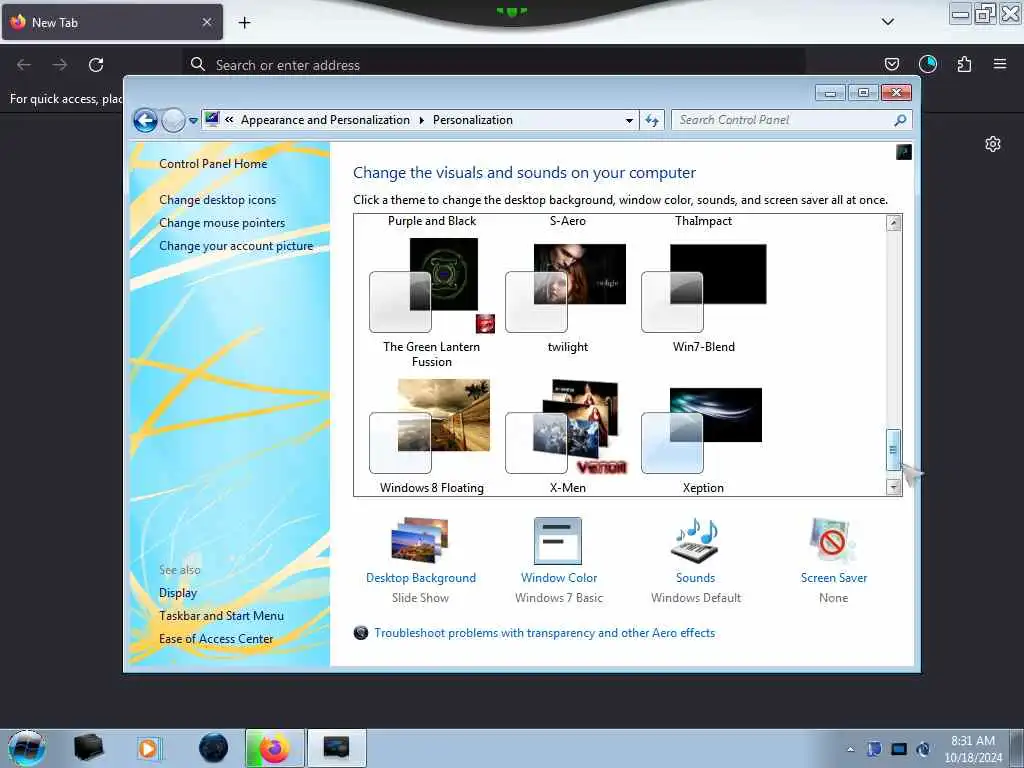Click Firefox forward navigation arrow
Screen dimensions: 1024x768
pyautogui.click(x=60, y=65)
